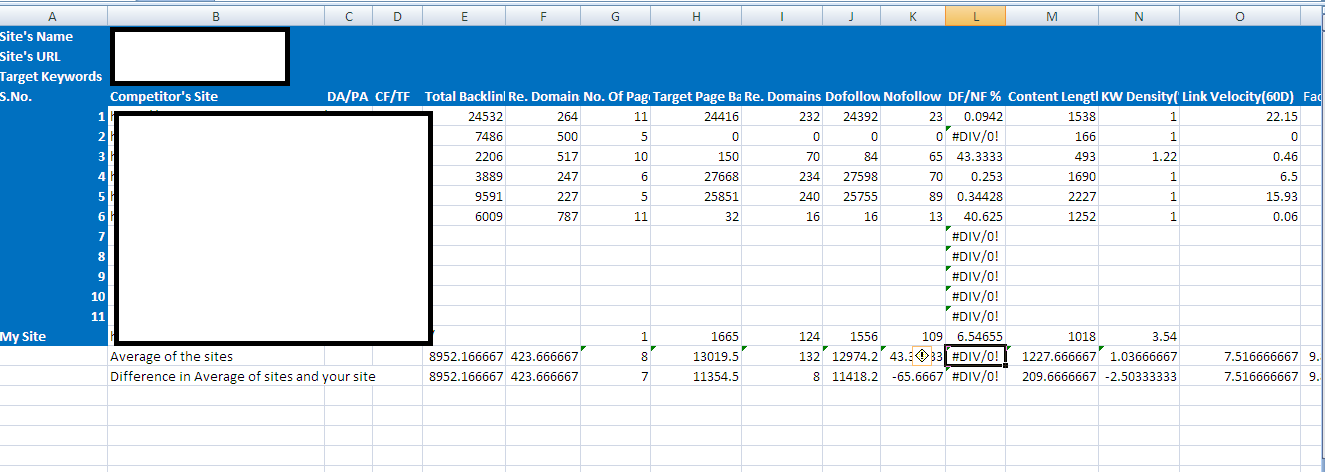The width and height of the screenshot is (1325, 472).
Task: Select column O header
Action: coord(1239,16)
